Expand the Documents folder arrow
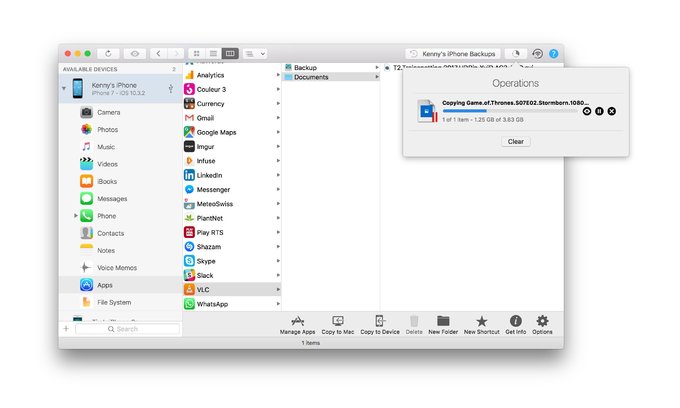The height and width of the screenshot is (408, 680). pyautogui.click(x=377, y=77)
